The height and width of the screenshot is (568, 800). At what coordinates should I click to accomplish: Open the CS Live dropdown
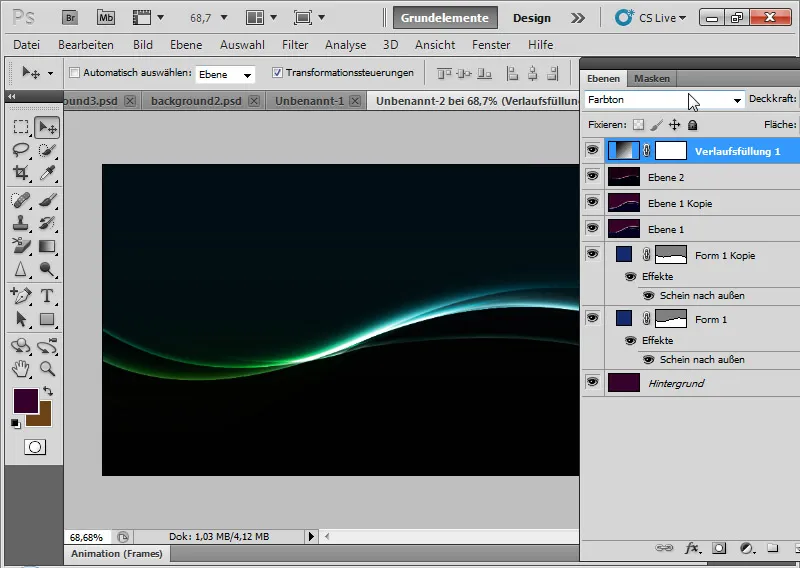(x=649, y=18)
